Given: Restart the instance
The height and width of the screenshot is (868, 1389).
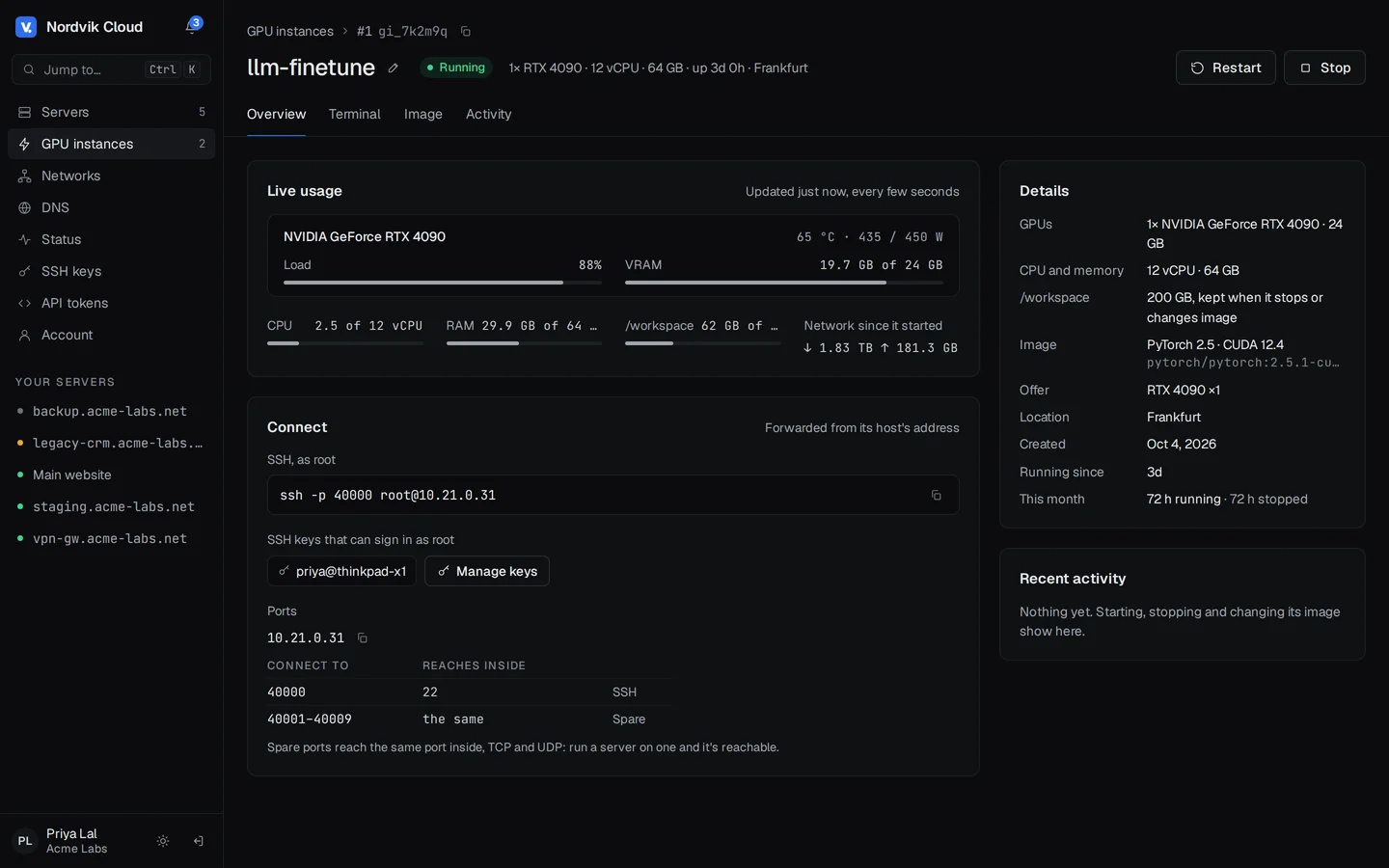Looking at the screenshot, I should pyautogui.click(x=1225, y=68).
